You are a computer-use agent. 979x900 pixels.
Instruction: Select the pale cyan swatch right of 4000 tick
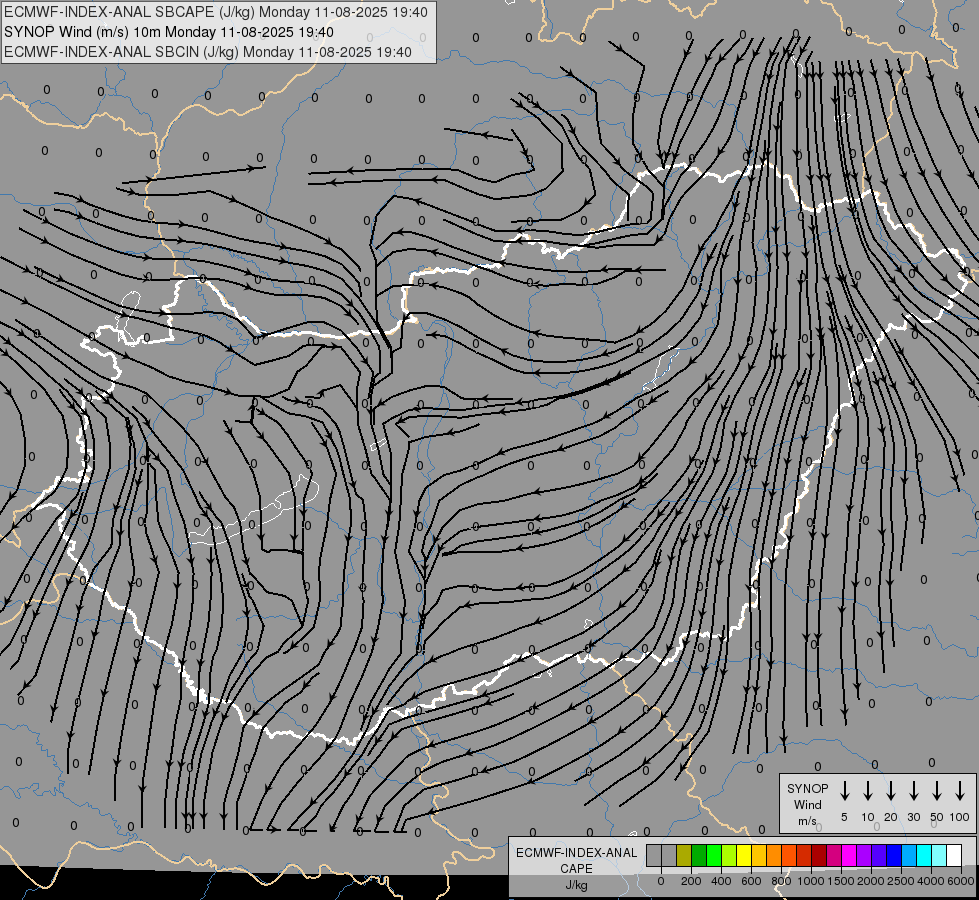(x=938, y=855)
